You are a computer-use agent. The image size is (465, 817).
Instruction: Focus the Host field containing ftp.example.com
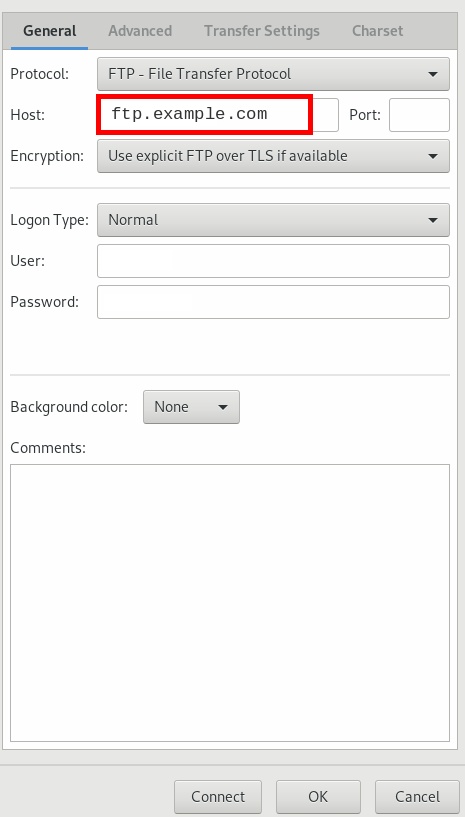218,115
